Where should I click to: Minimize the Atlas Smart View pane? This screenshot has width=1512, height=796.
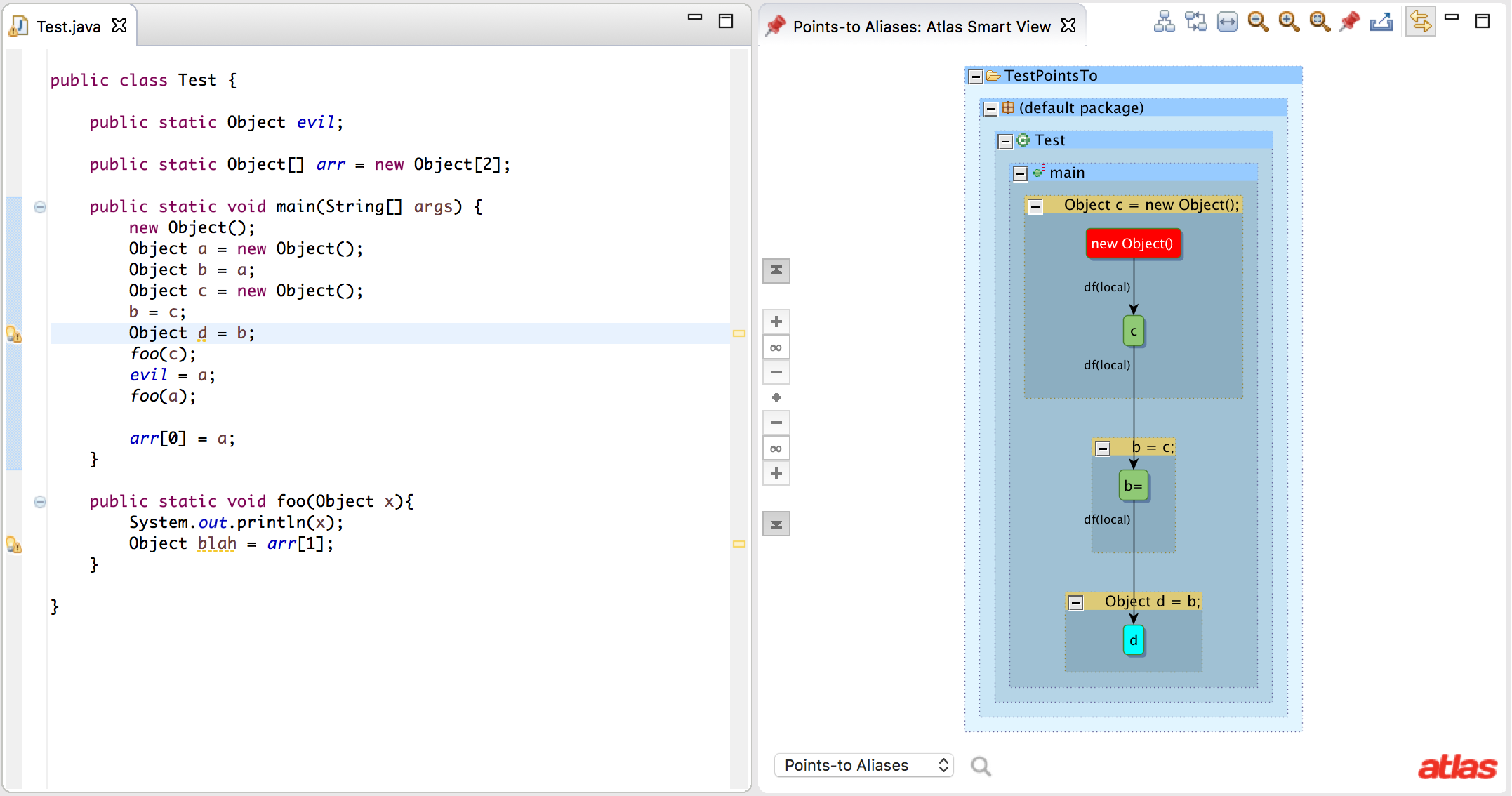tap(1452, 18)
